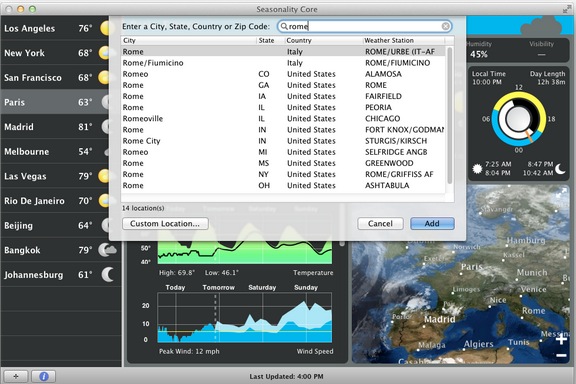This screenshot has width=576, height=384.
Task: Select Rome IN FORT KNOX row
Action: (x=283, y=130)
